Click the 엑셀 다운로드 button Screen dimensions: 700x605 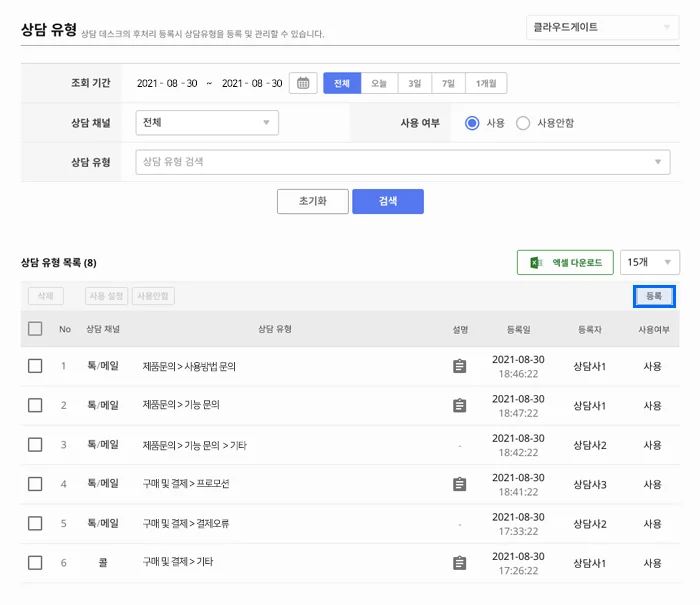point(565,263)
